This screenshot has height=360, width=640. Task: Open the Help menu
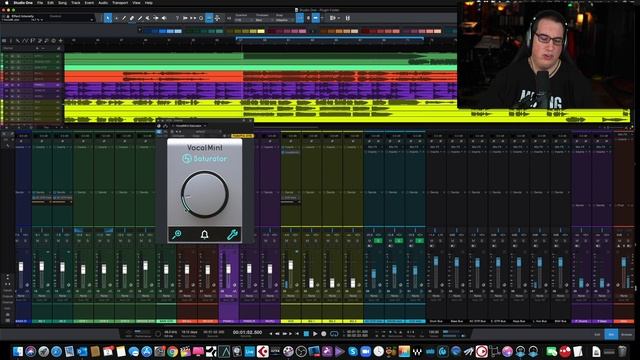click(x=149, y=2)
